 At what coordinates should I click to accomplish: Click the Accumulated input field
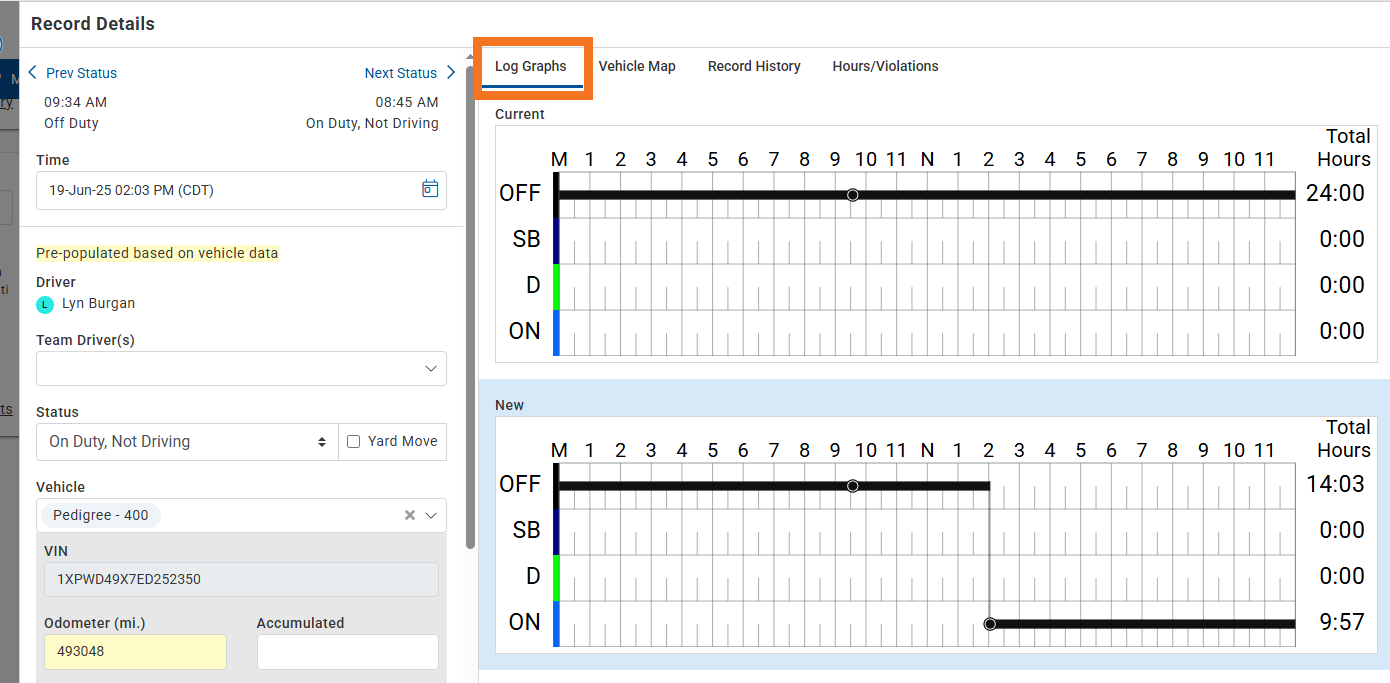[347, 651]
